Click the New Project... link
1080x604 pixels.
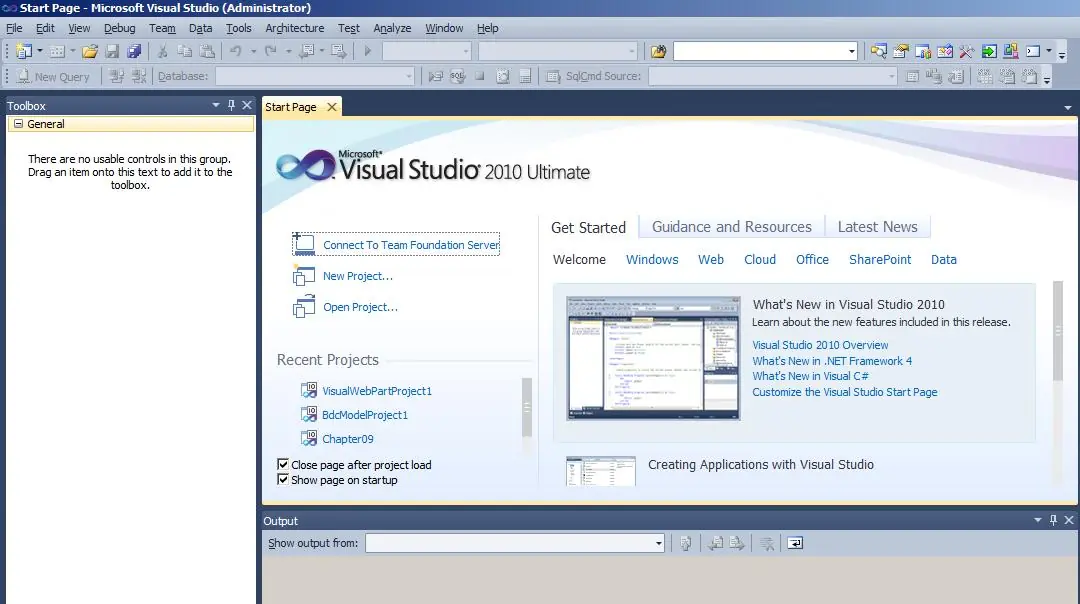357,276
